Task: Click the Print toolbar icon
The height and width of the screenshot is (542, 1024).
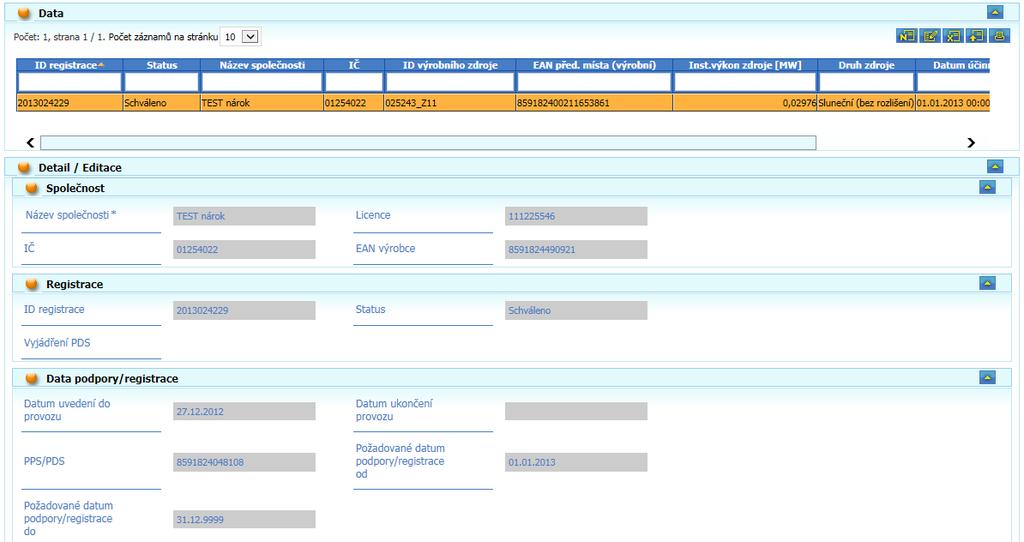Action: 999,36
